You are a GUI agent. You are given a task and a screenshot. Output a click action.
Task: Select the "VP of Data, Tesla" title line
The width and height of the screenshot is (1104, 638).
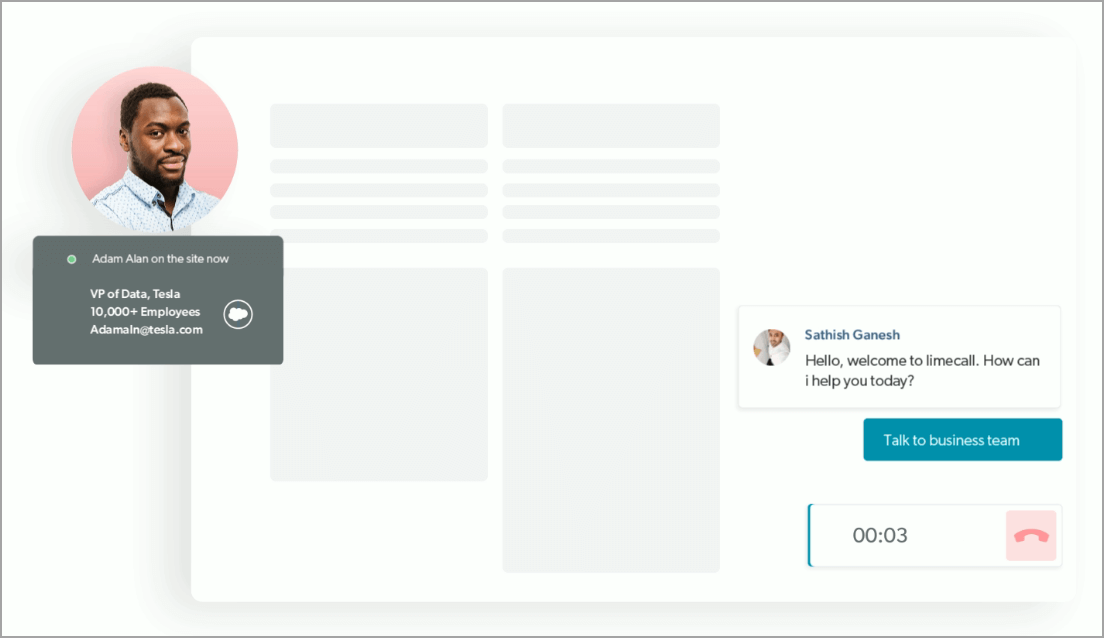click(135, 294)
